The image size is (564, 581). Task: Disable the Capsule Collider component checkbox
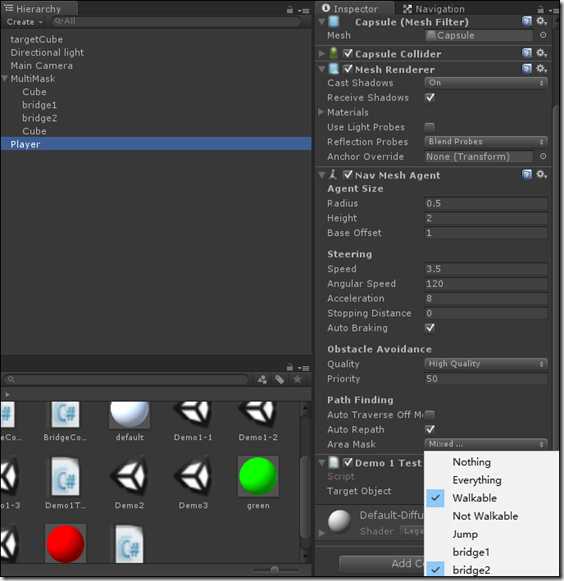348,53
